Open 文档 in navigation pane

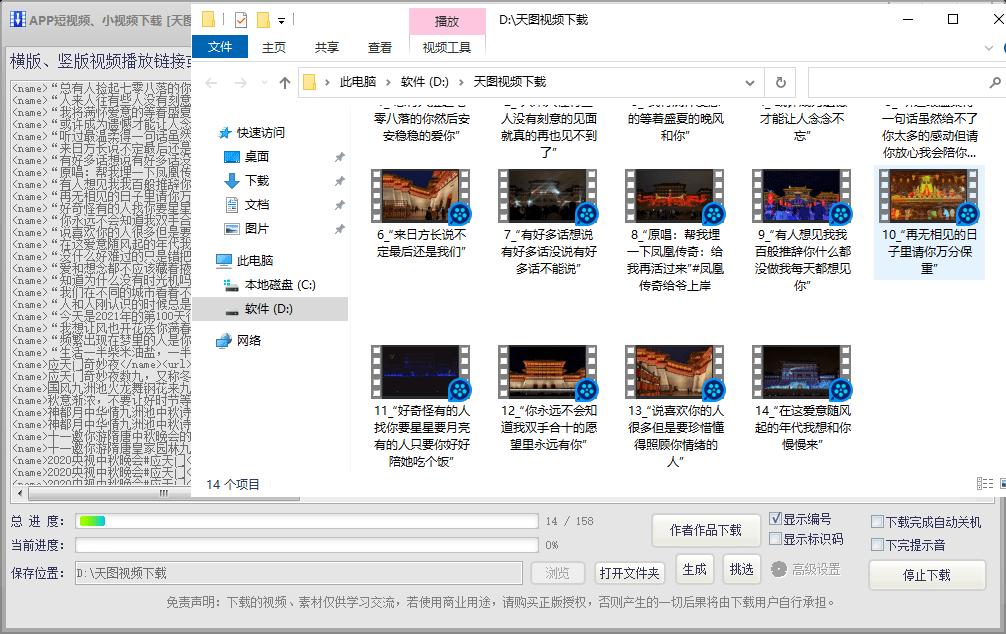(257, 205)
